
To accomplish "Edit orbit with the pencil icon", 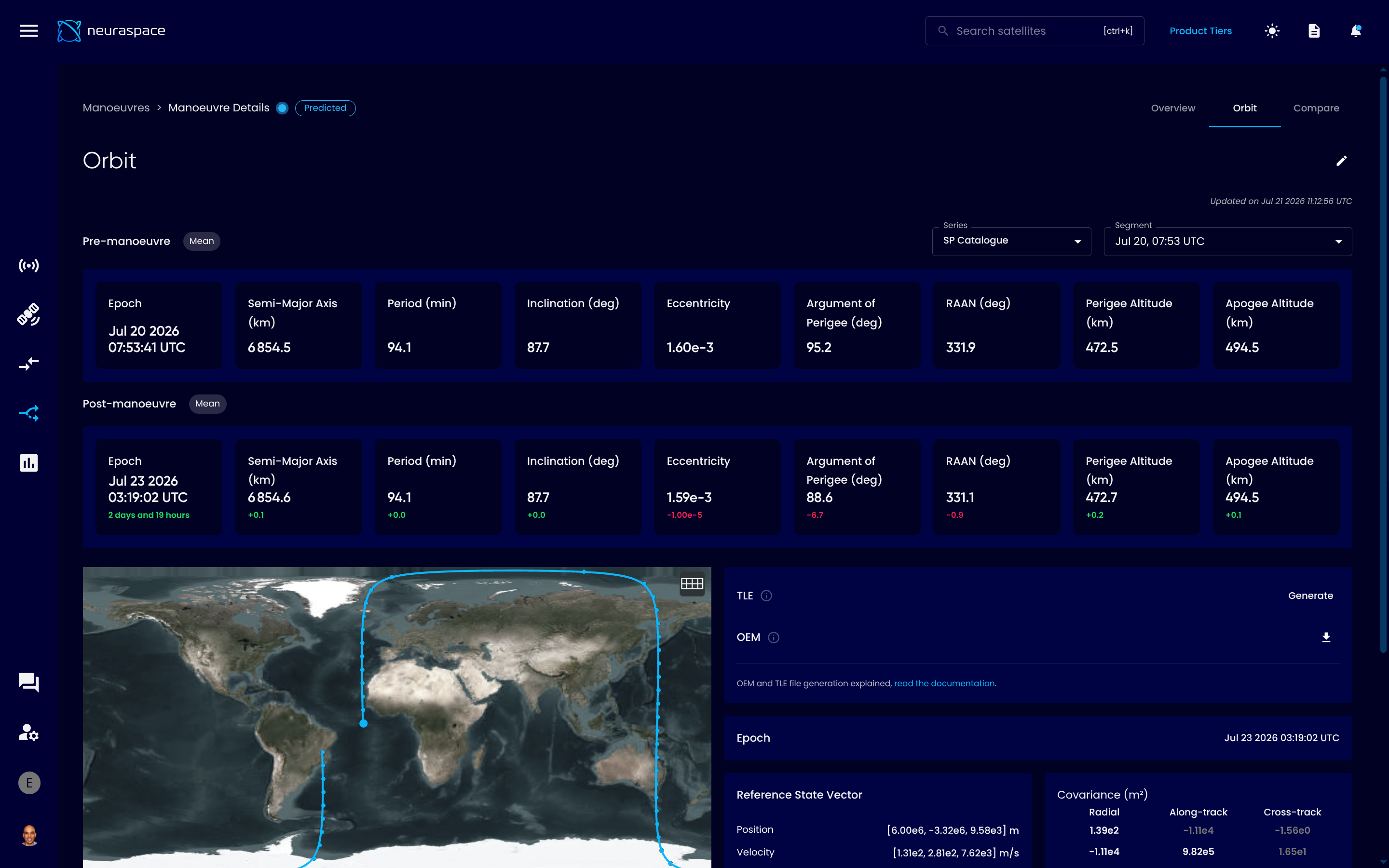I will (x=1341, y=161).
